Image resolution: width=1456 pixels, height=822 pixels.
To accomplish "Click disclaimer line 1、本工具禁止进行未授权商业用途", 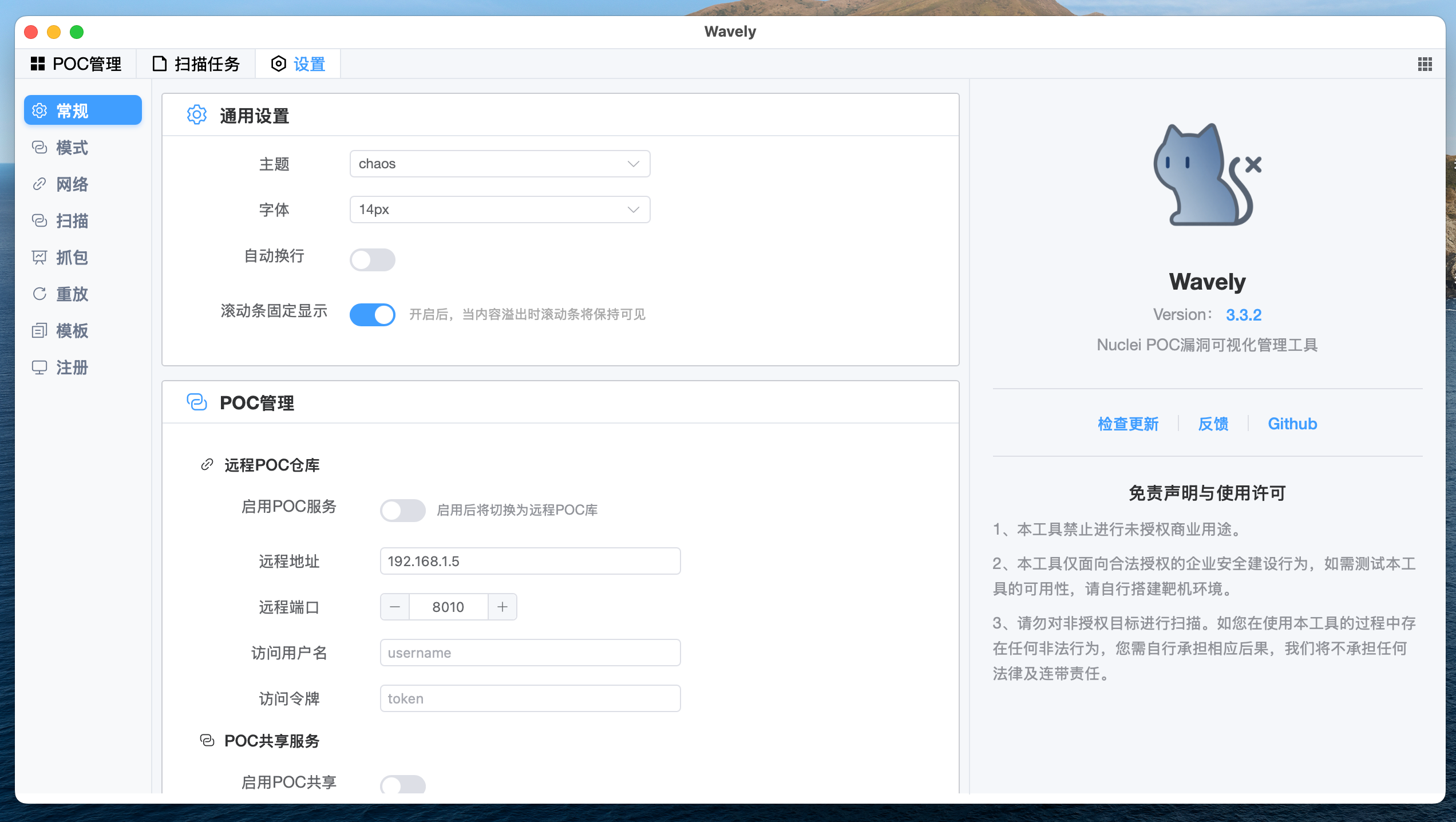I will 1119,529.
